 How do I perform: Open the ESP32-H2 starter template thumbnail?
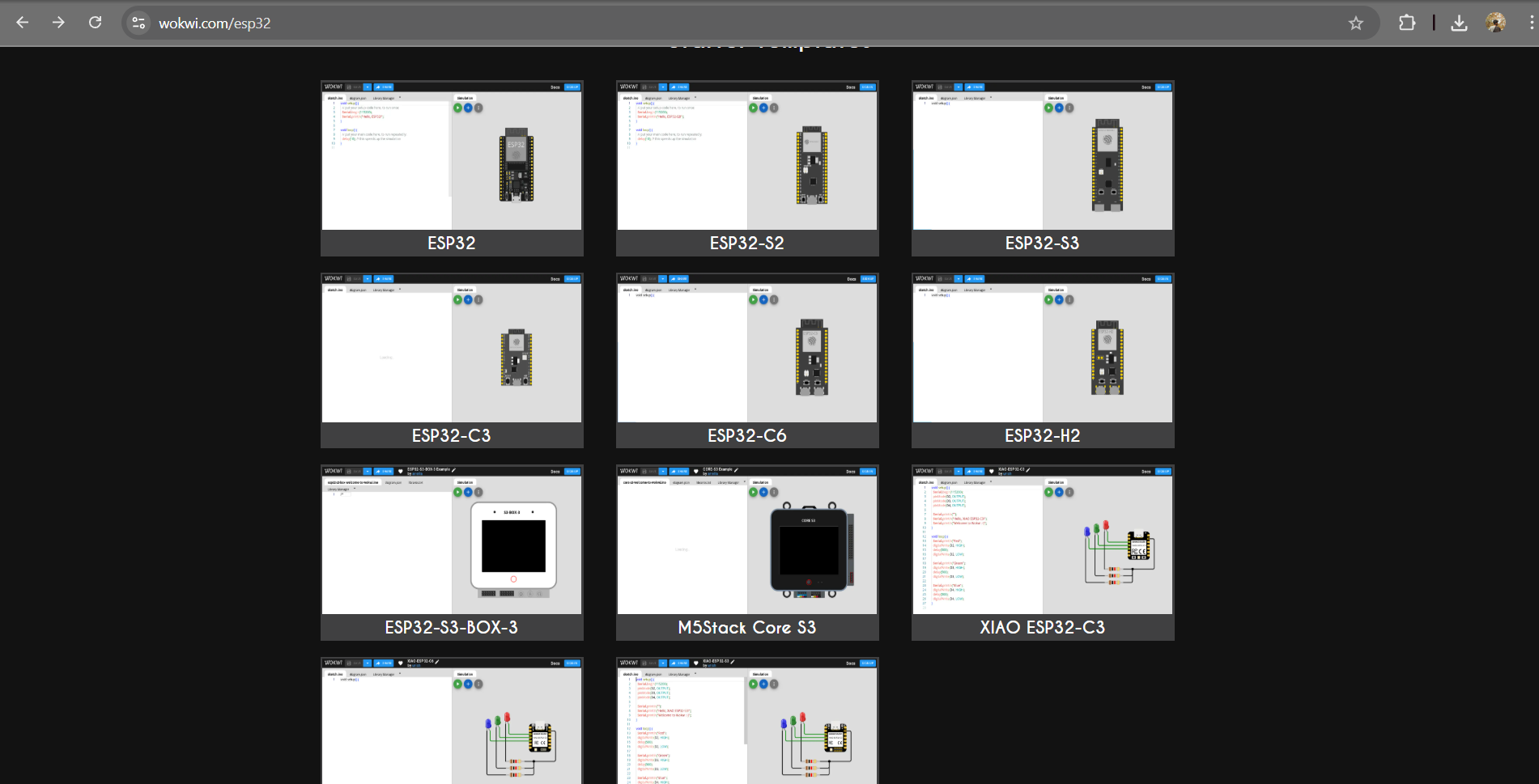1043,348
